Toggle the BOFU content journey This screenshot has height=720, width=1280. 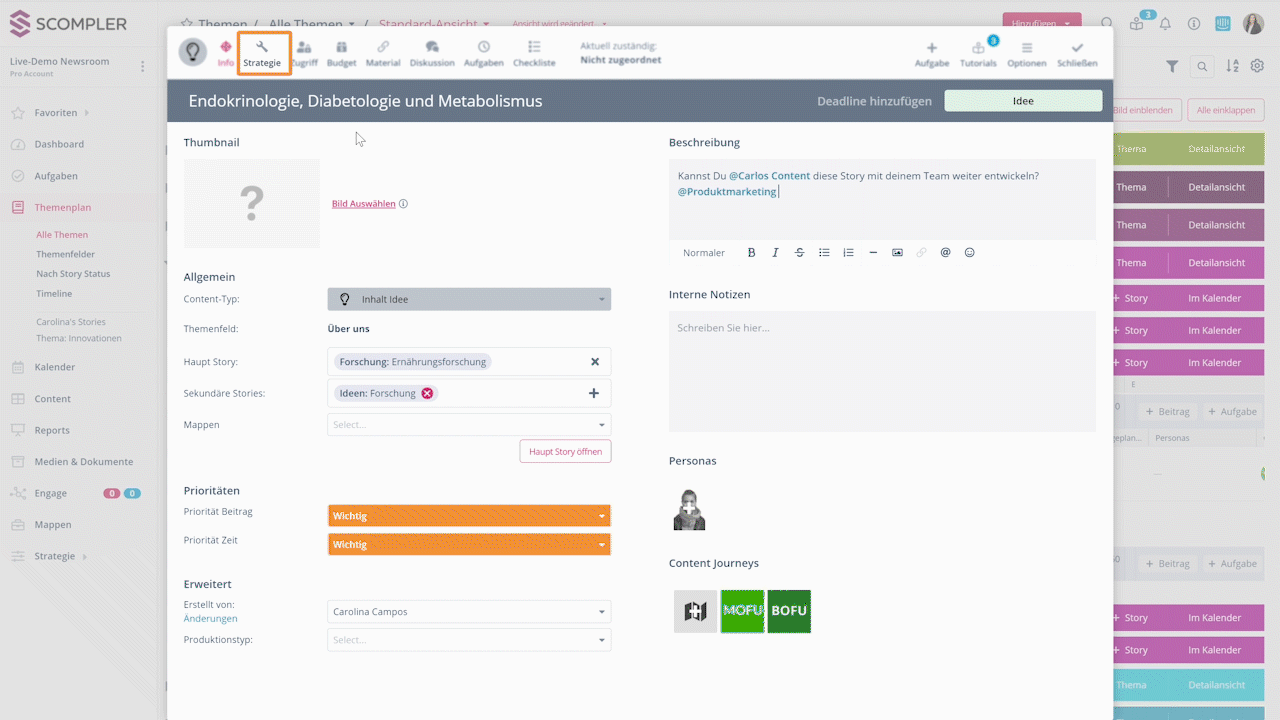[x=789, y=611]
